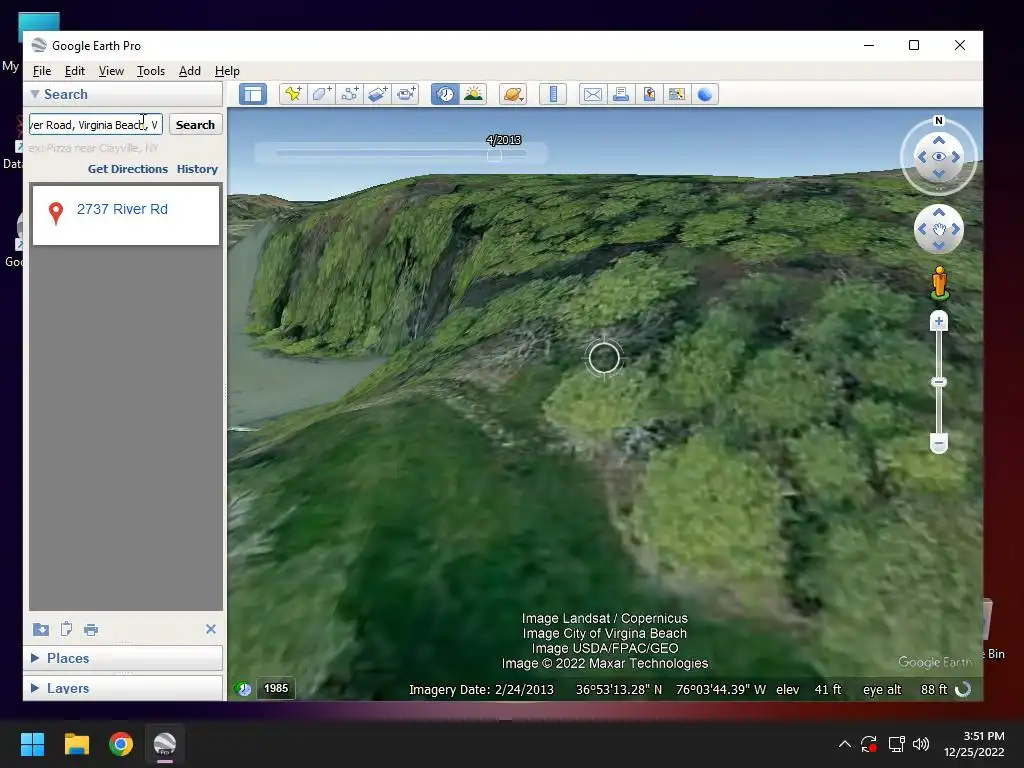Record a tour with the camera icon
The width and height of the screenshot is (1024, 768).
tap(406, 94)
